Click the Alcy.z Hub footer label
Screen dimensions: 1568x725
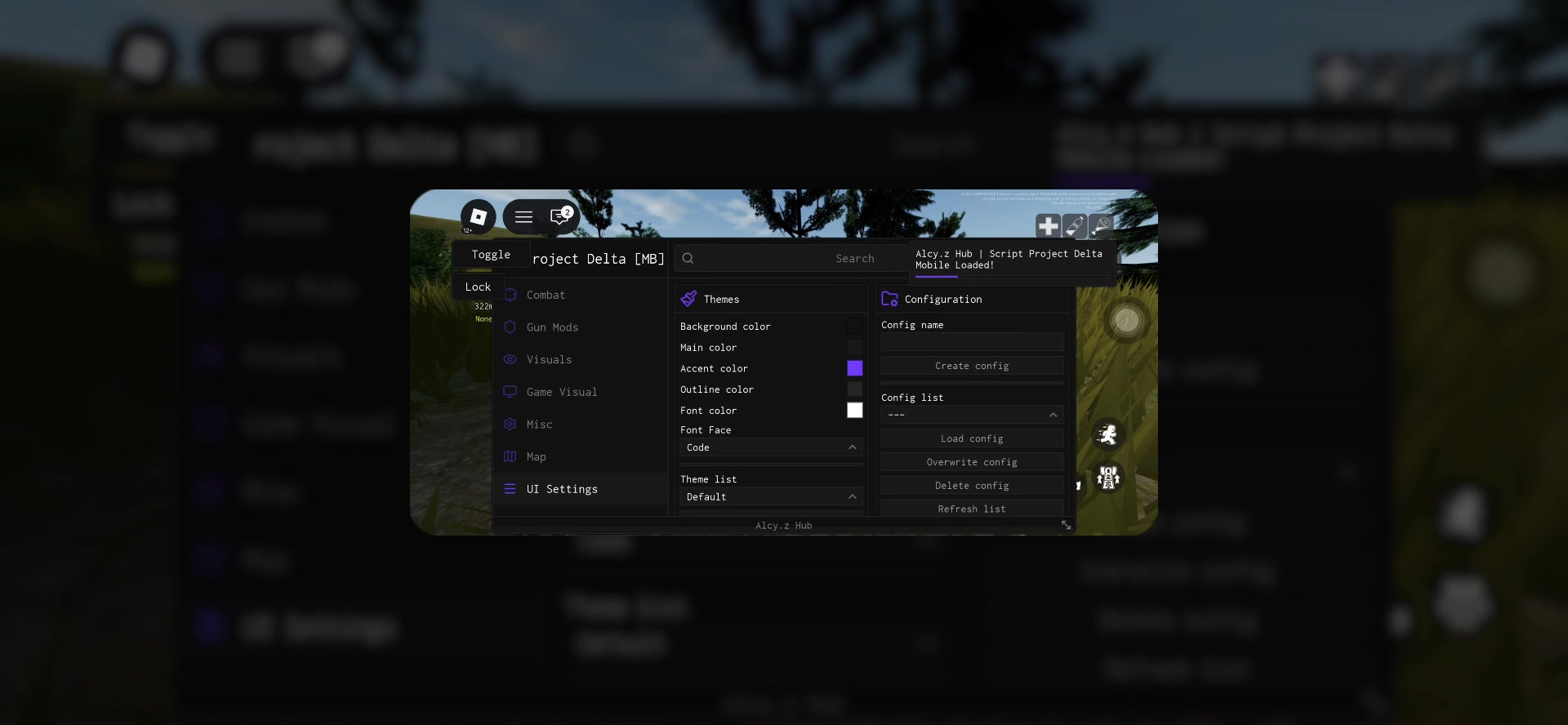[783, 526]
